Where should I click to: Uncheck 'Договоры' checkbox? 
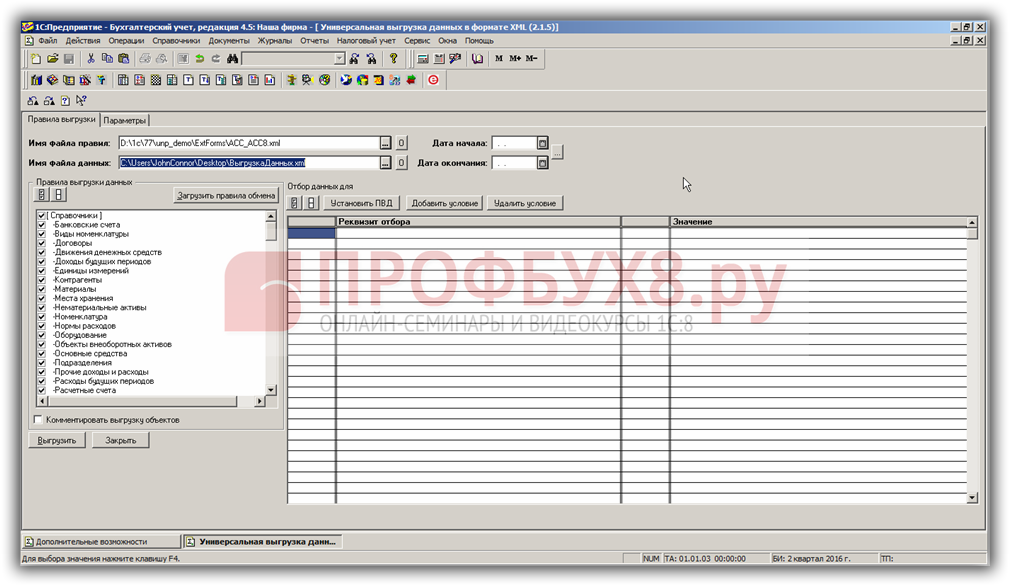[x=42, y=243]
